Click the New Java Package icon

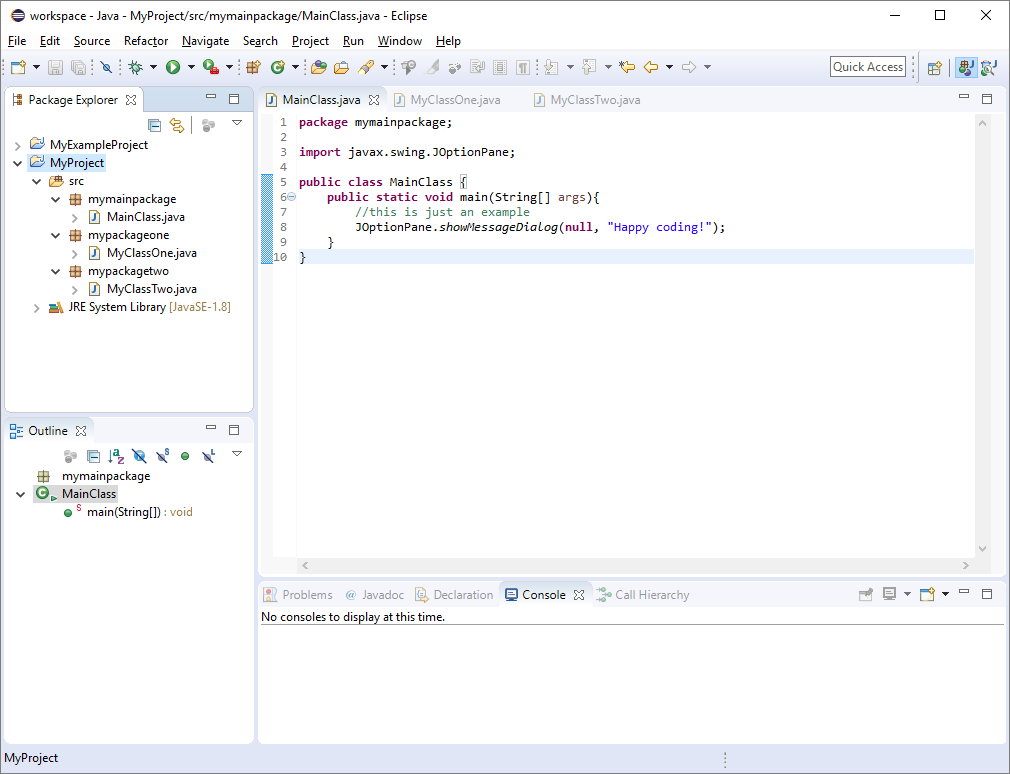pyautogui.click(x=253, y=67)
